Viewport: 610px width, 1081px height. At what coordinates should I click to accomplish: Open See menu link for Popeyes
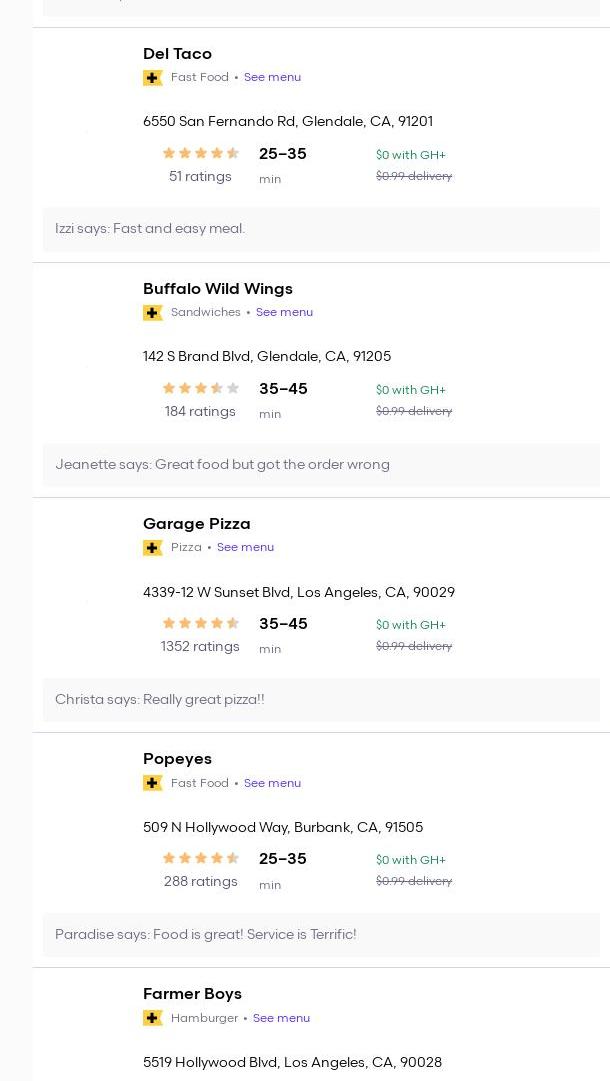coord(272,783)
